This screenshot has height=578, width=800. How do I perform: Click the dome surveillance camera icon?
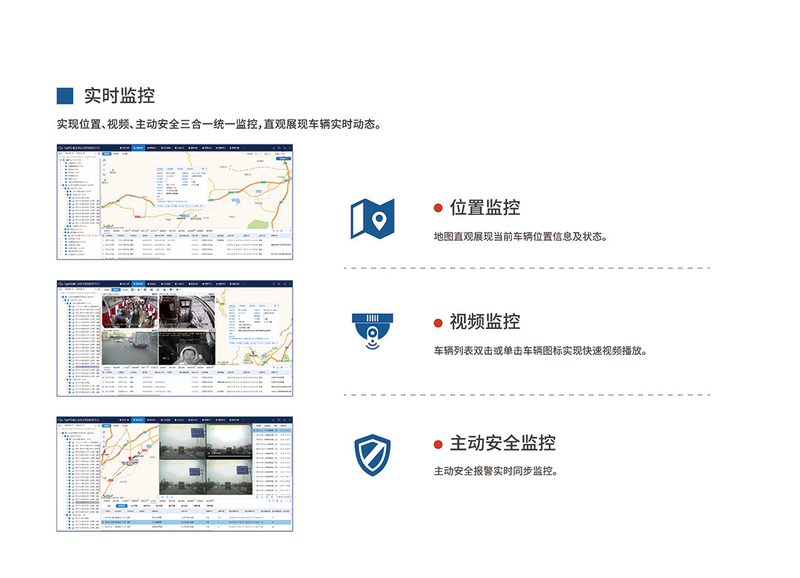click(x=372, y=331)
